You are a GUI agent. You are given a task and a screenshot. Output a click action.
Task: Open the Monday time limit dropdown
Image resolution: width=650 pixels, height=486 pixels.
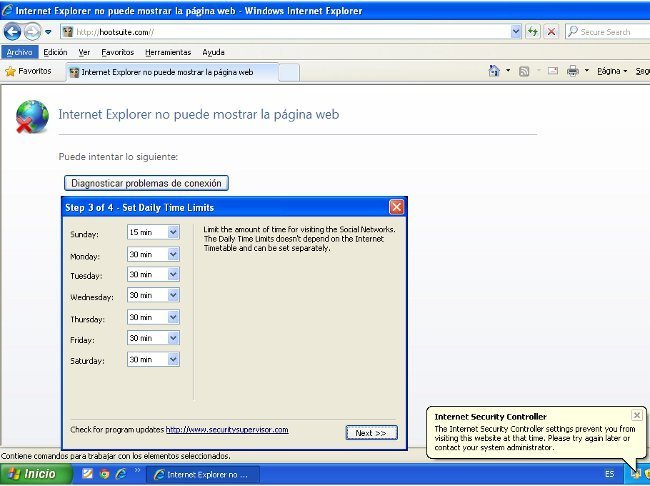coord(173,254)
